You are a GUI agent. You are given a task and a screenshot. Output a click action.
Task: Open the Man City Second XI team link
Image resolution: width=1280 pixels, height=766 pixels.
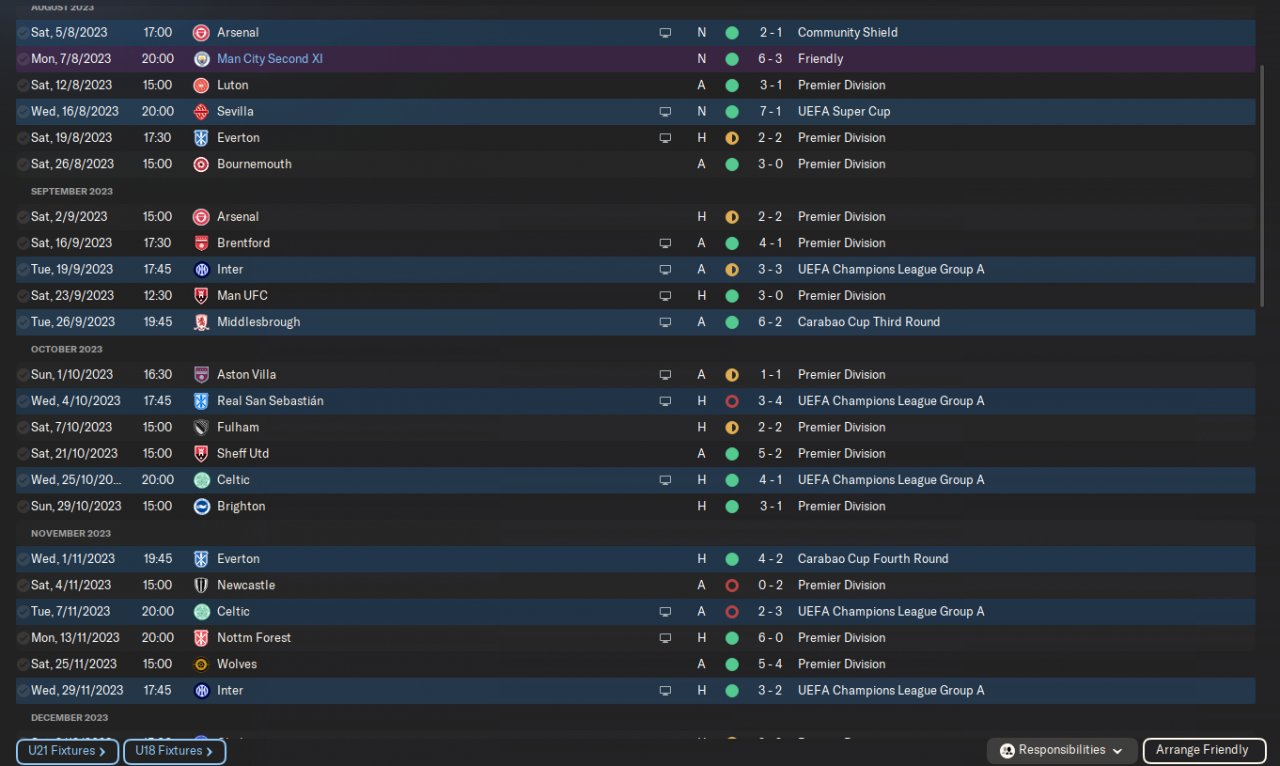269,59
